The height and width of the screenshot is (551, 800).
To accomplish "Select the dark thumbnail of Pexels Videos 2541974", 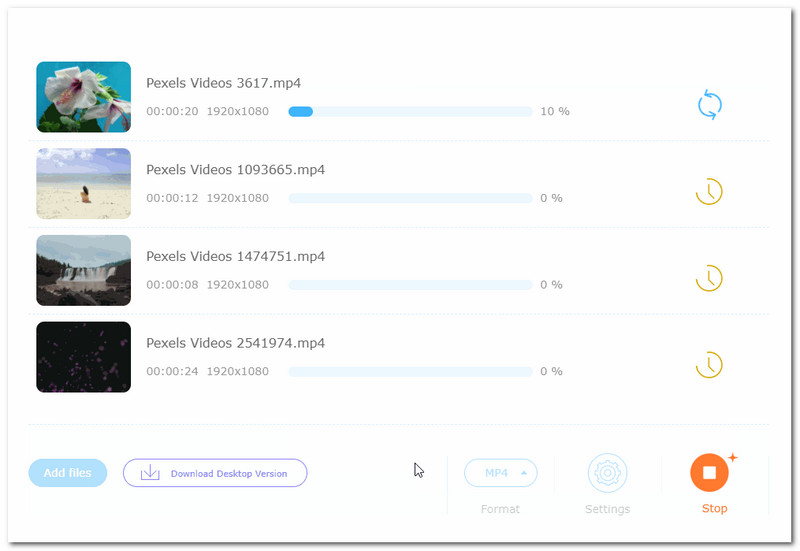I will point(84,357).
